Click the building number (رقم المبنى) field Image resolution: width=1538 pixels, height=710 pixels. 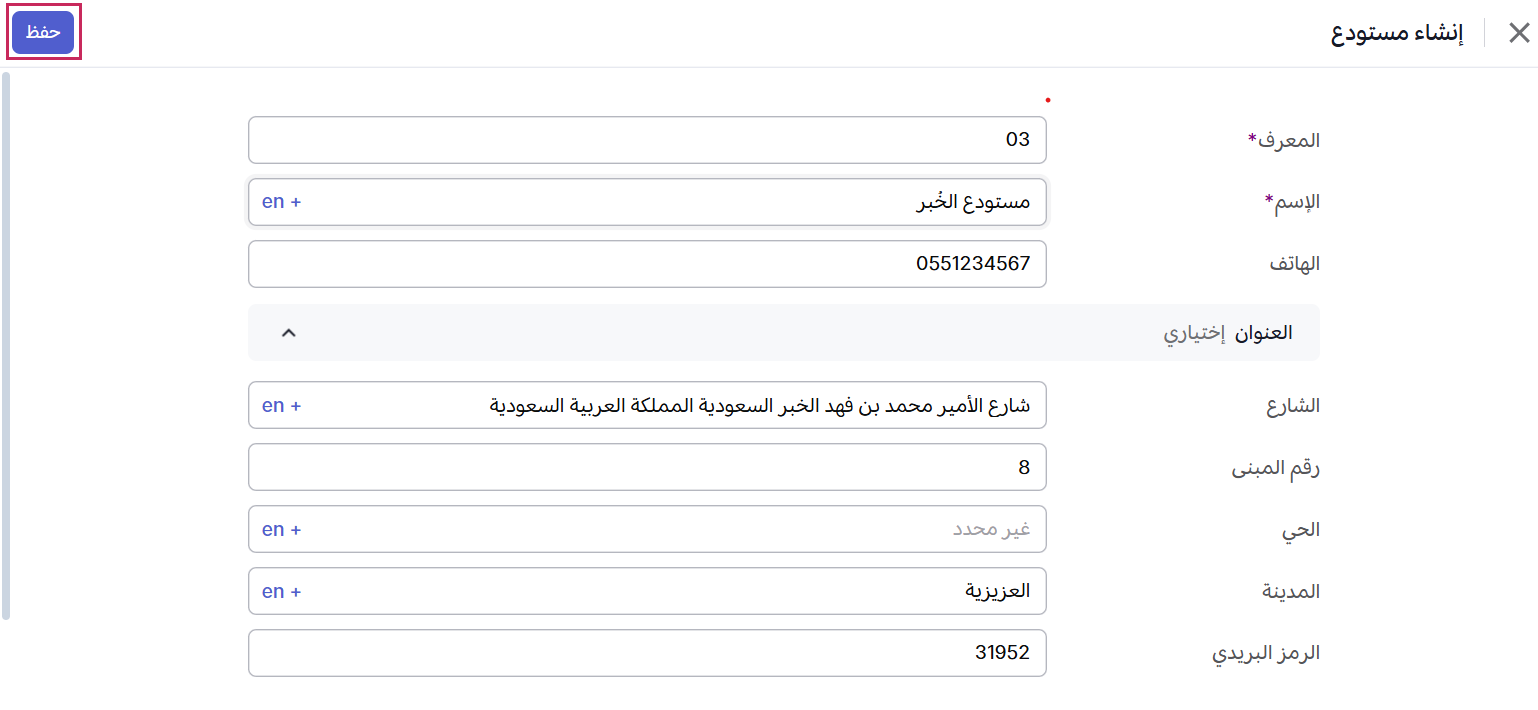click(x=646, y=468)
